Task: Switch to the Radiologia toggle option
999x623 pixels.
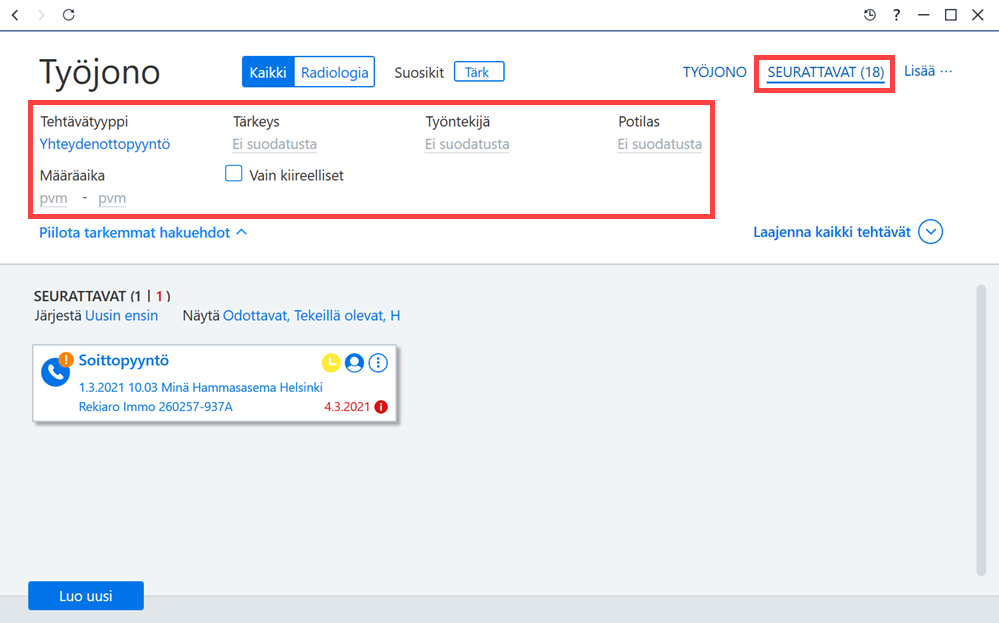Action: pos(334,72)
